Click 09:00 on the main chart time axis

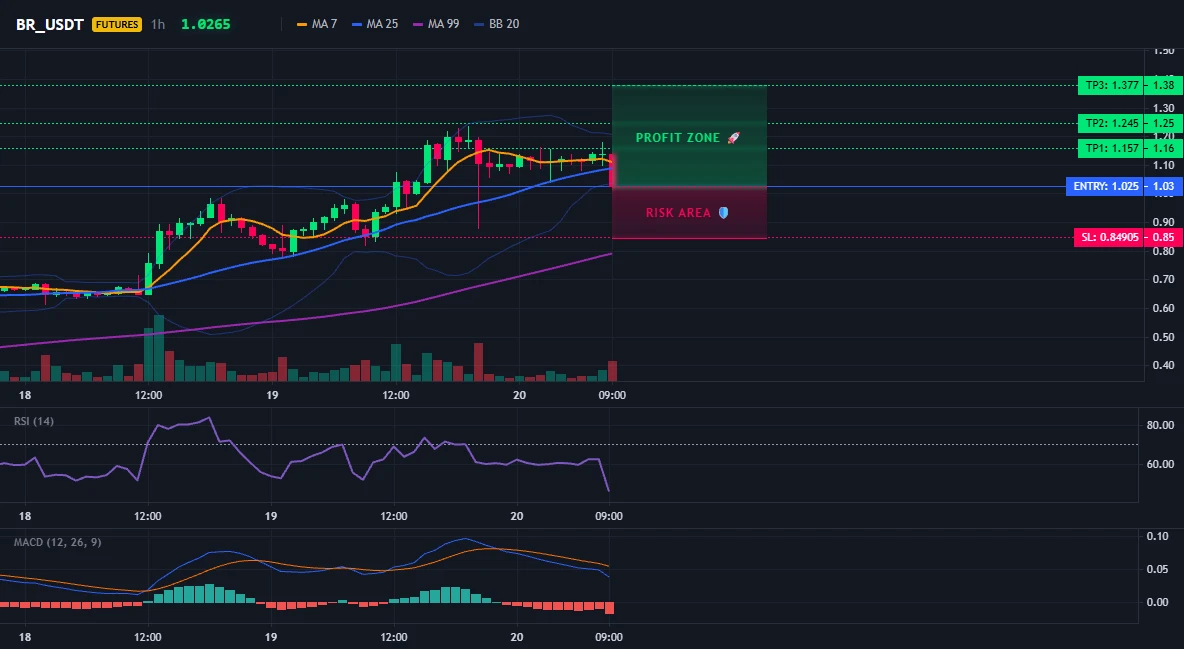[x=612, y=395]
